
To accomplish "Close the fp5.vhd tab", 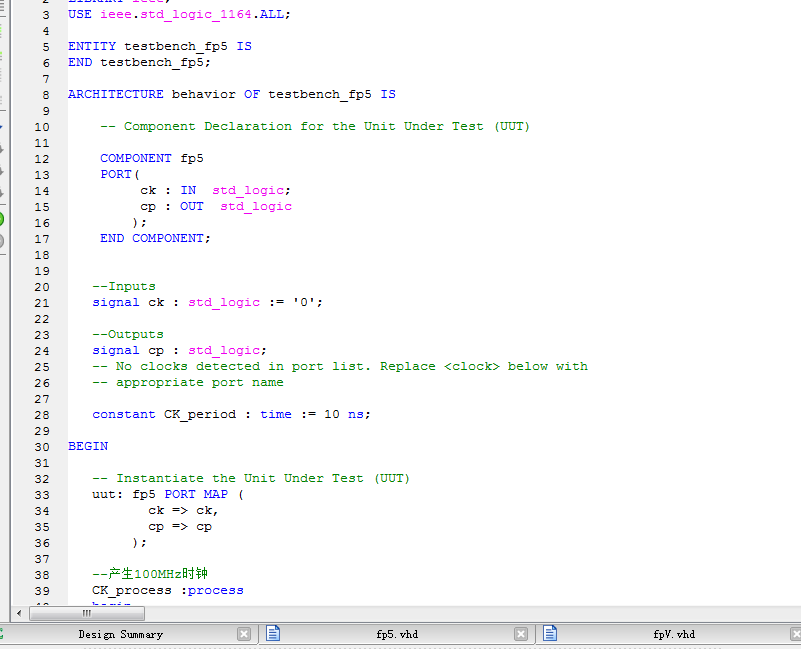I will (x=521, y=634).
